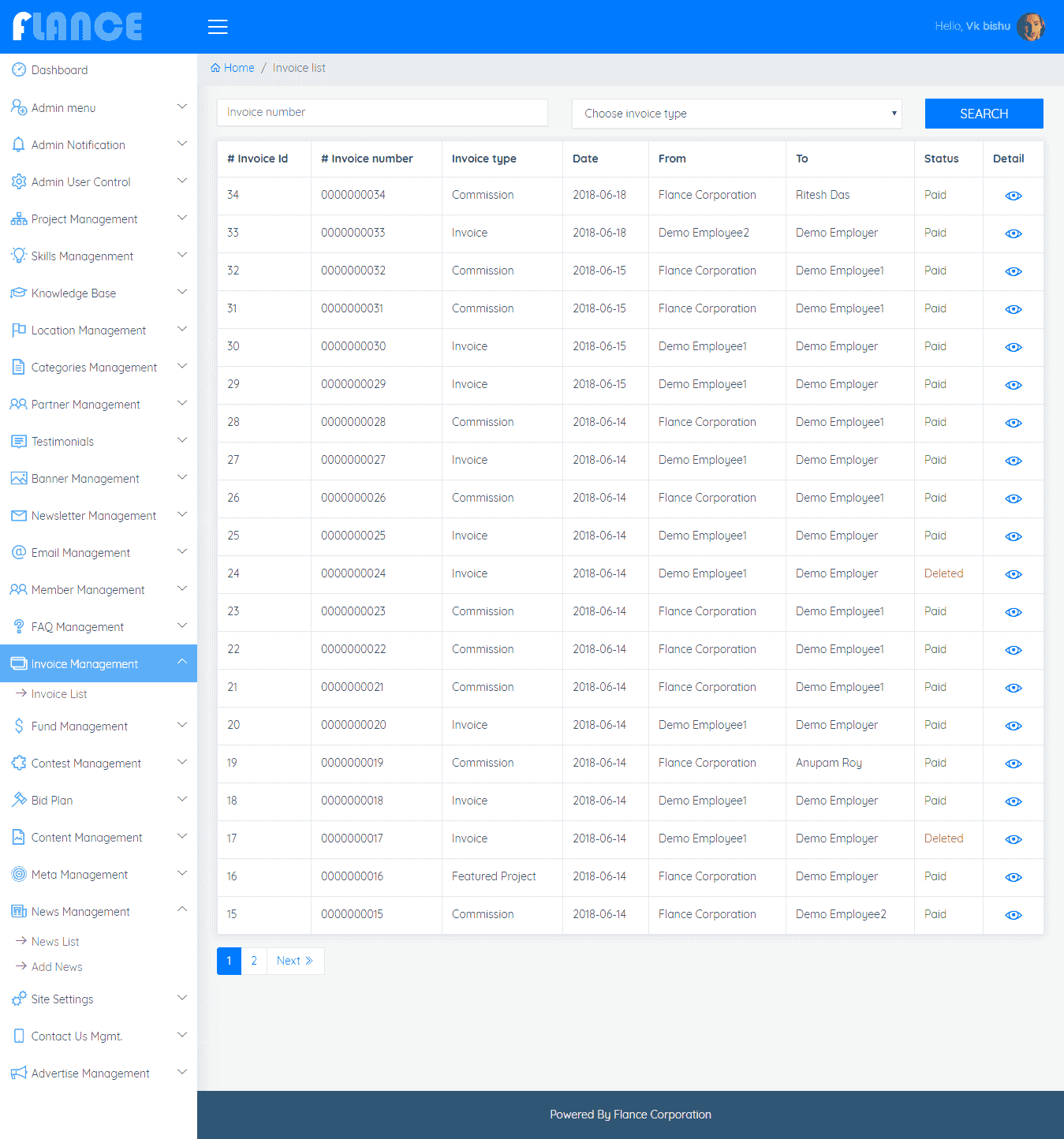
Task: View details of invoice 0000000034
Action: pos(1013,196)
